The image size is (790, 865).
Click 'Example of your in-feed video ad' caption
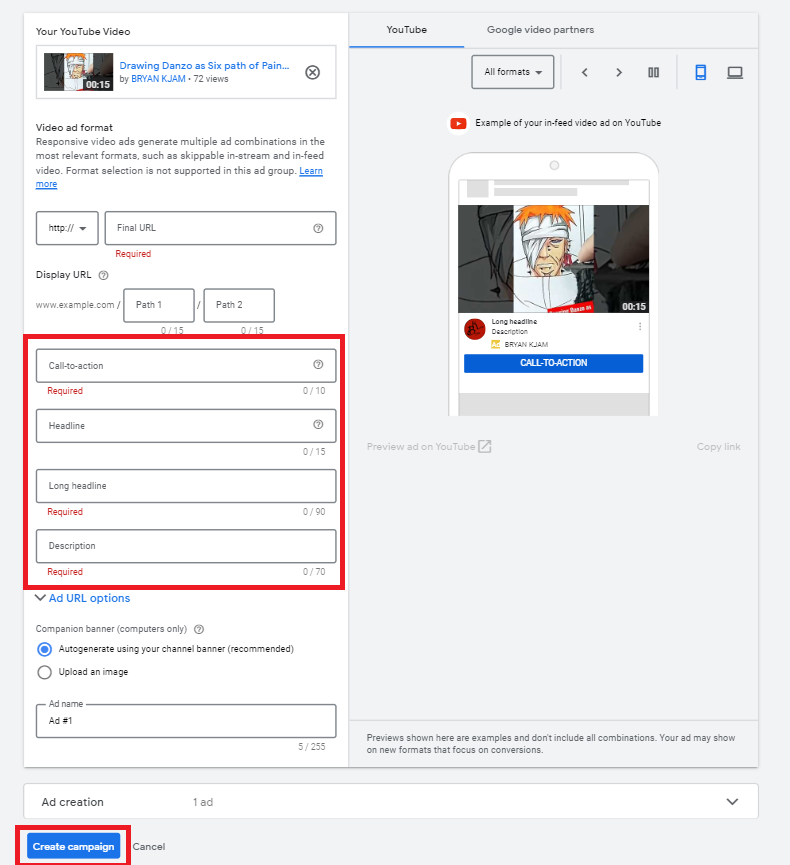pyautogui.click(x=568, y=123)
